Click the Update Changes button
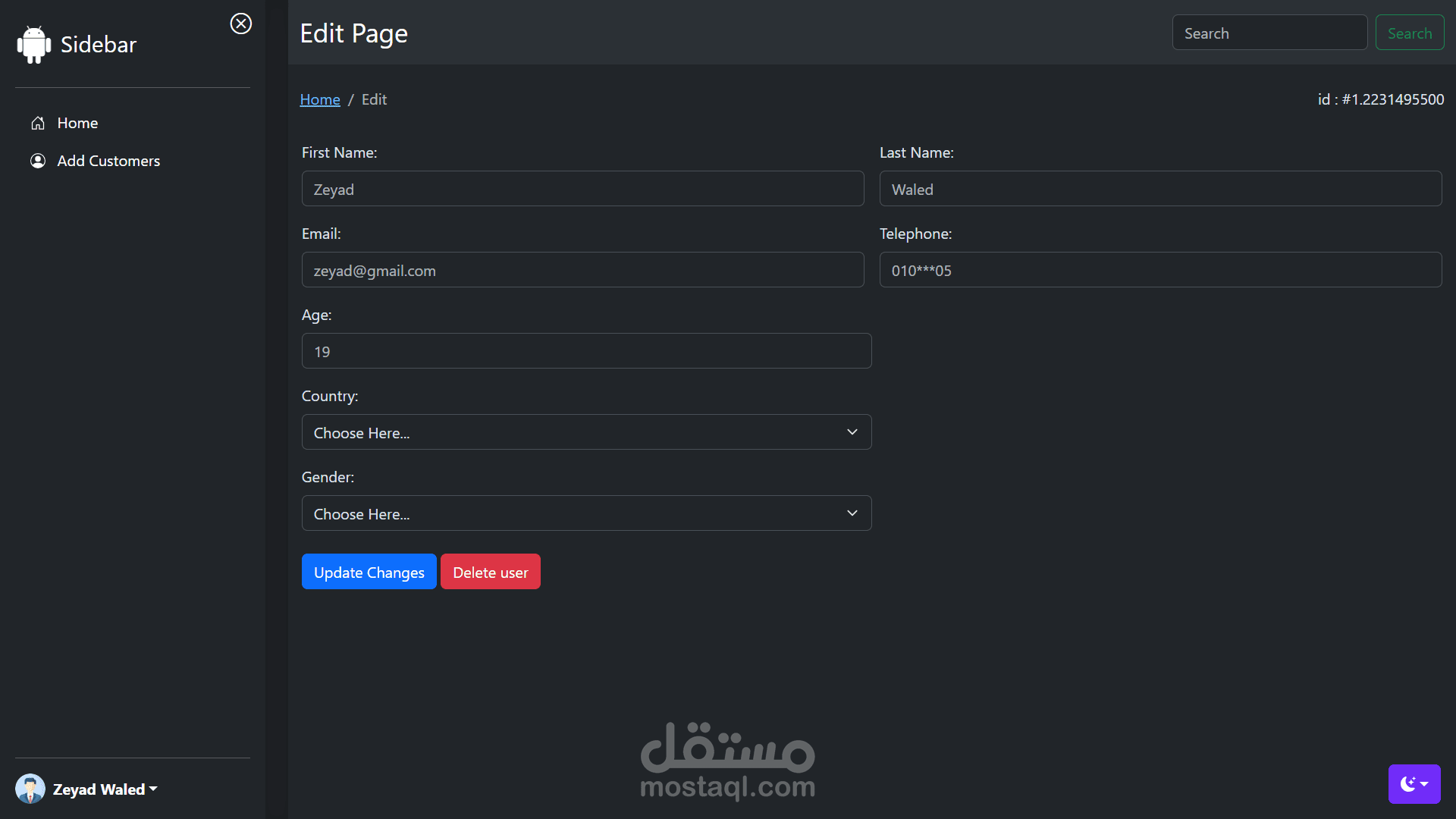Viewport: 1456px width, 819px height. click(x=369, y=572)
